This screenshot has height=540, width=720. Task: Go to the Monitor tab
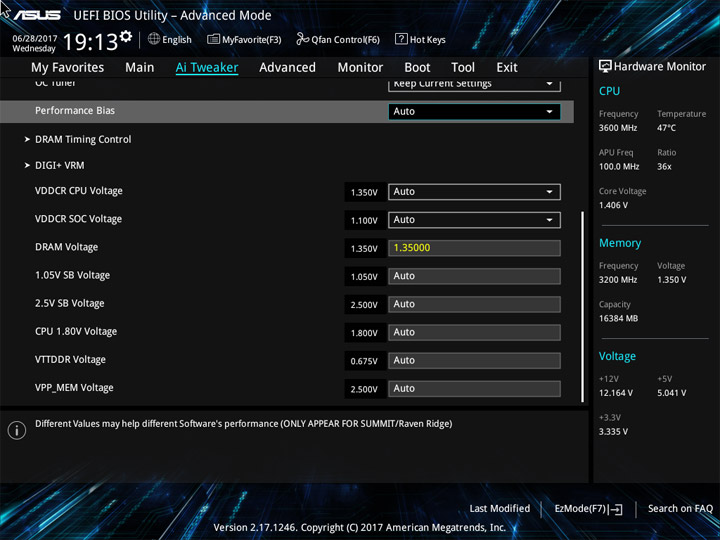pyautogui.click(x=360, y=68)
